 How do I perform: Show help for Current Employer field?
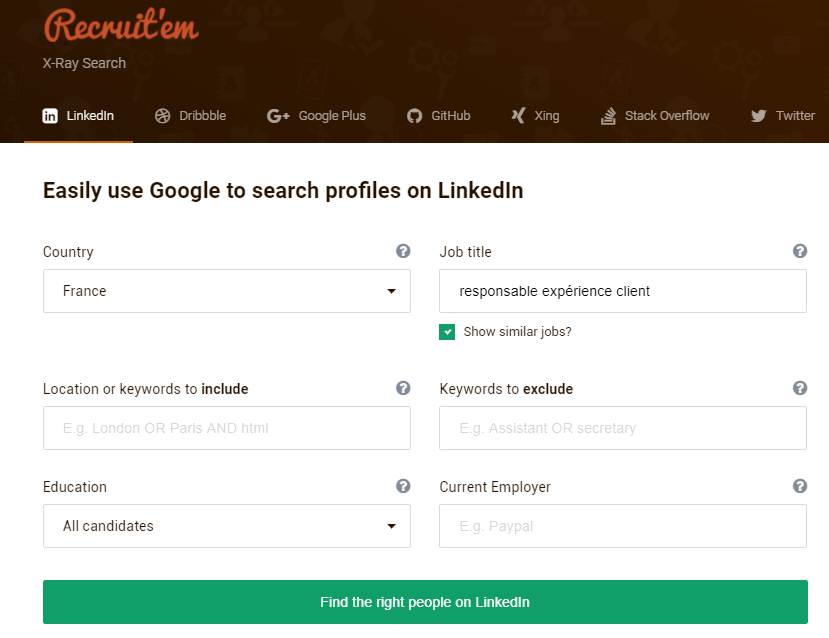coord(800,486)
